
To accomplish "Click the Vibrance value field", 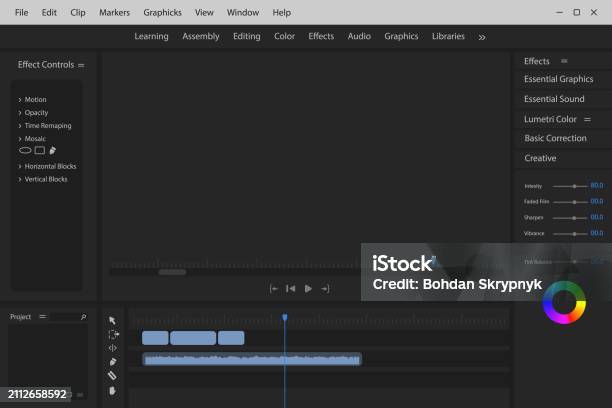I will pos(596,233).
